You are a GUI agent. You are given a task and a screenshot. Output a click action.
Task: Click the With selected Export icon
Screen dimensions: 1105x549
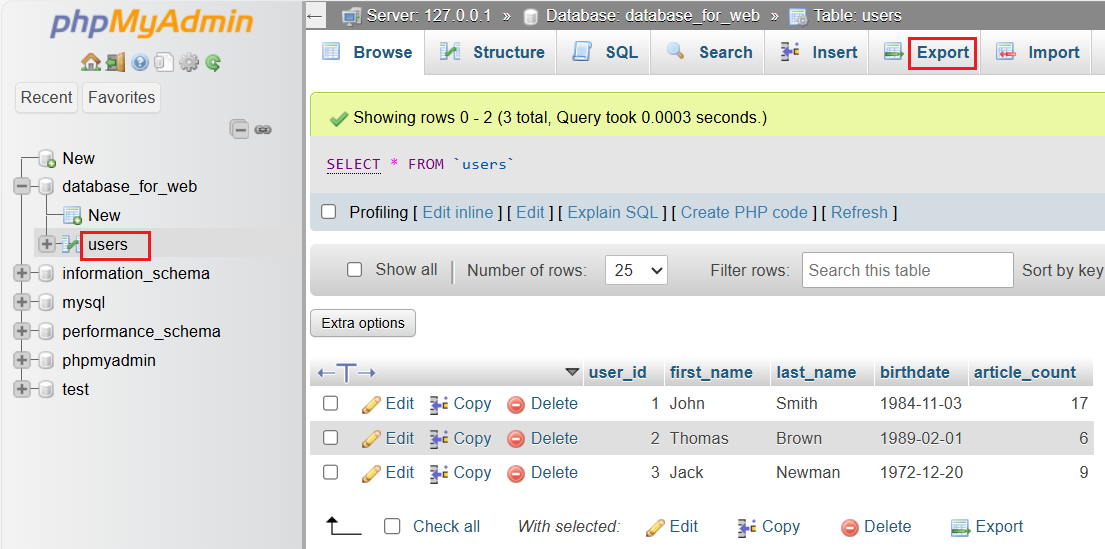(961, 526)
